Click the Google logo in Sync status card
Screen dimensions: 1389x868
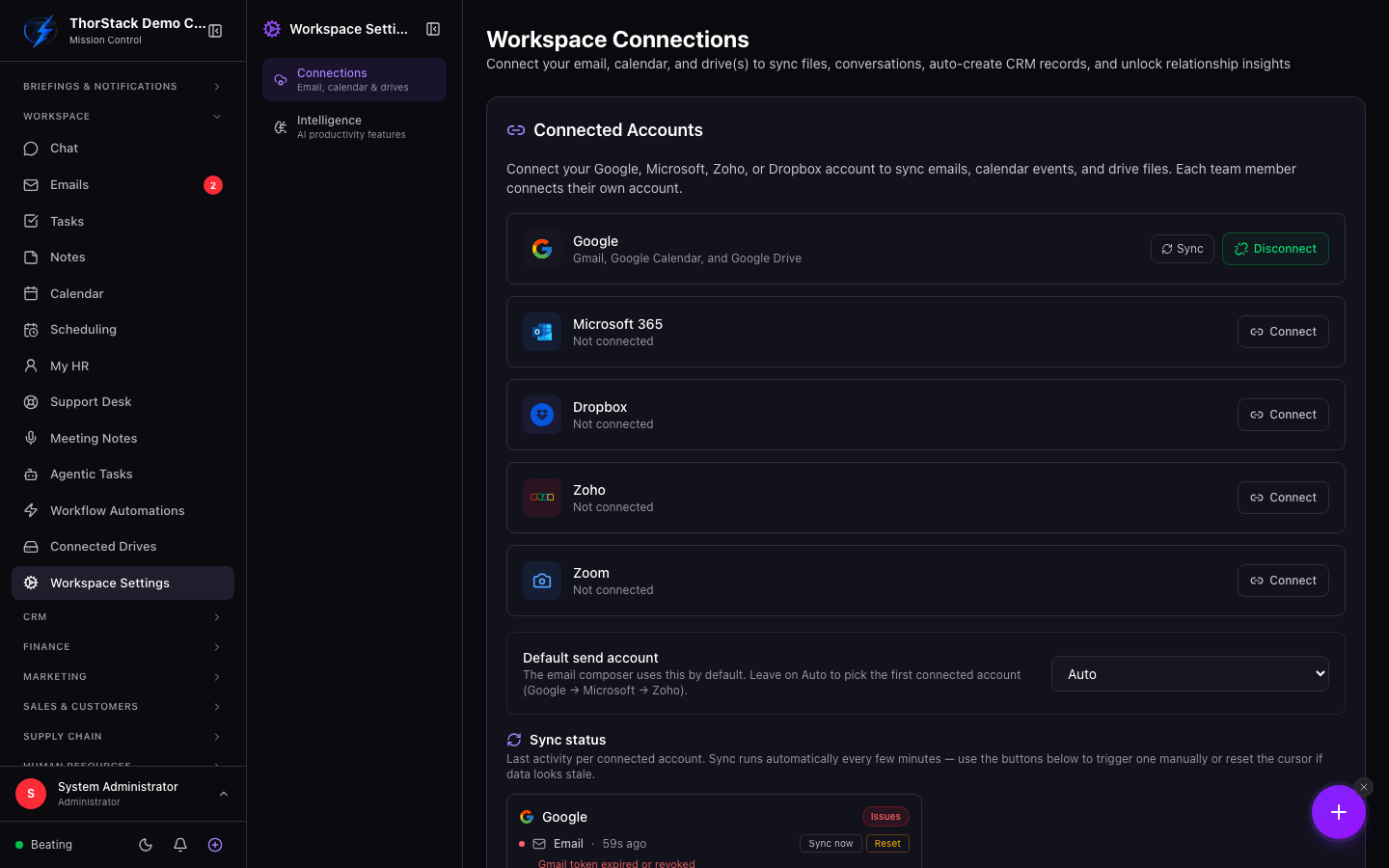527,817
